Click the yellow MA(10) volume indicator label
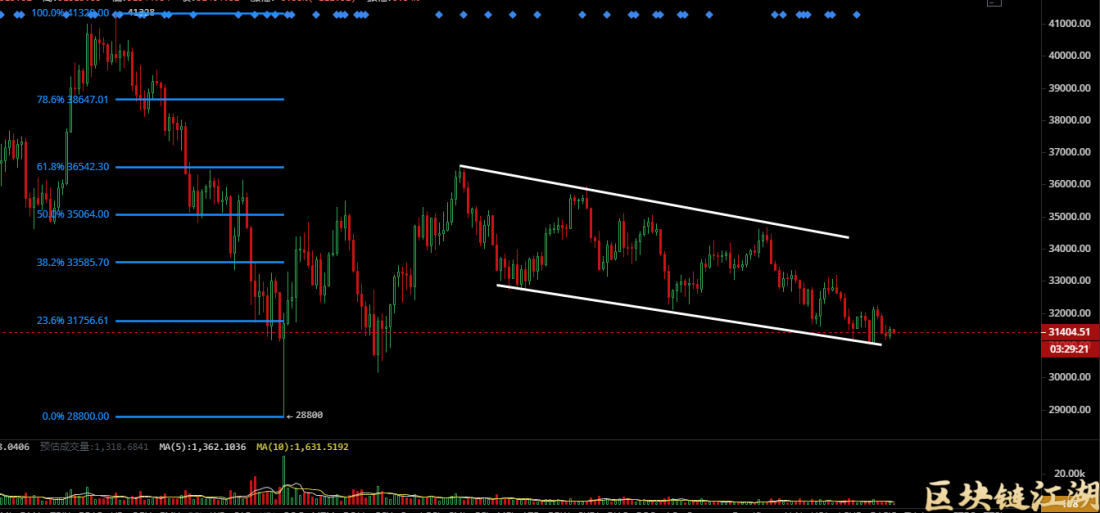 click(x=302, y=446)
